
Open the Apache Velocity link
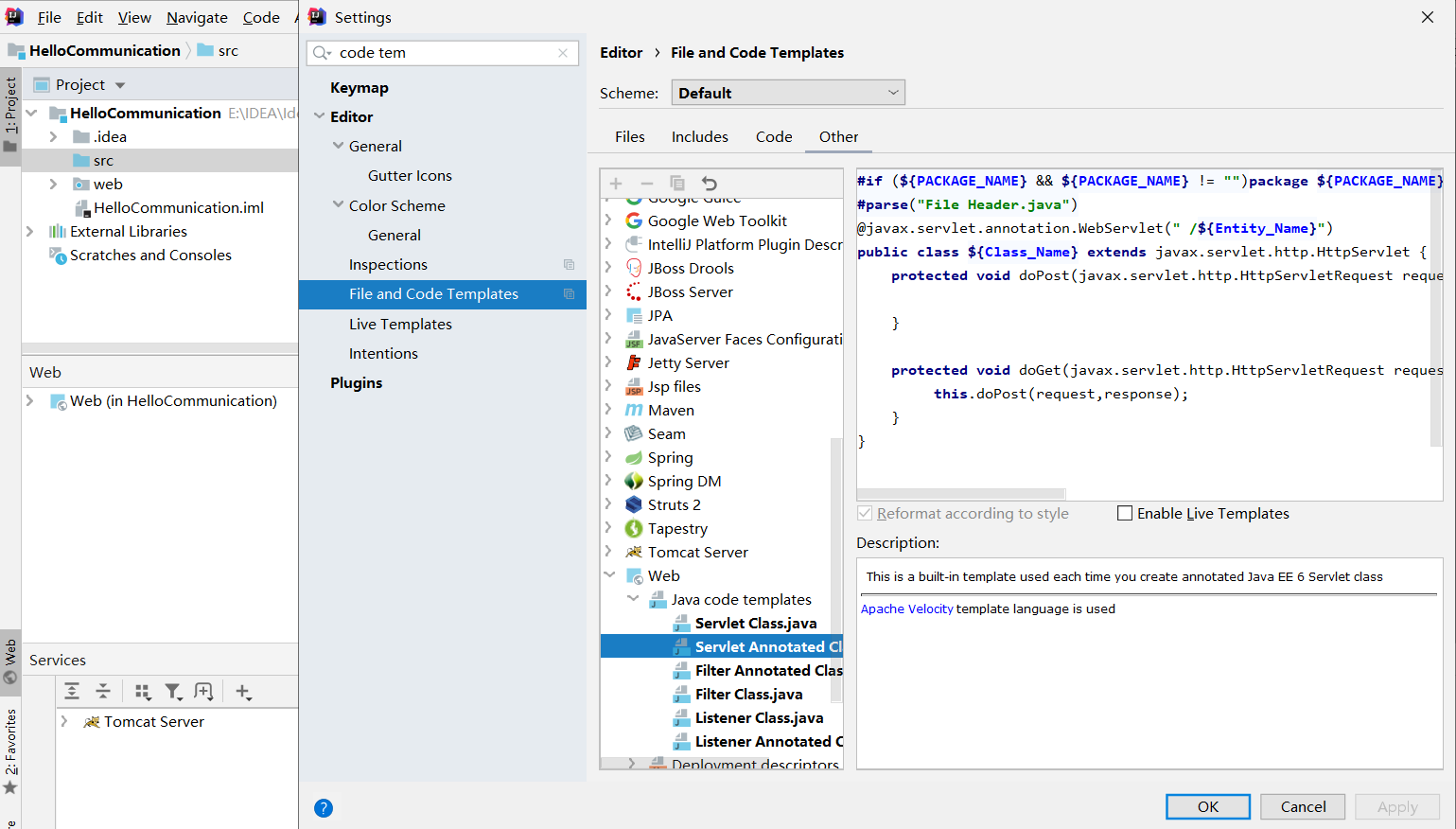click(x=907, y=609)
